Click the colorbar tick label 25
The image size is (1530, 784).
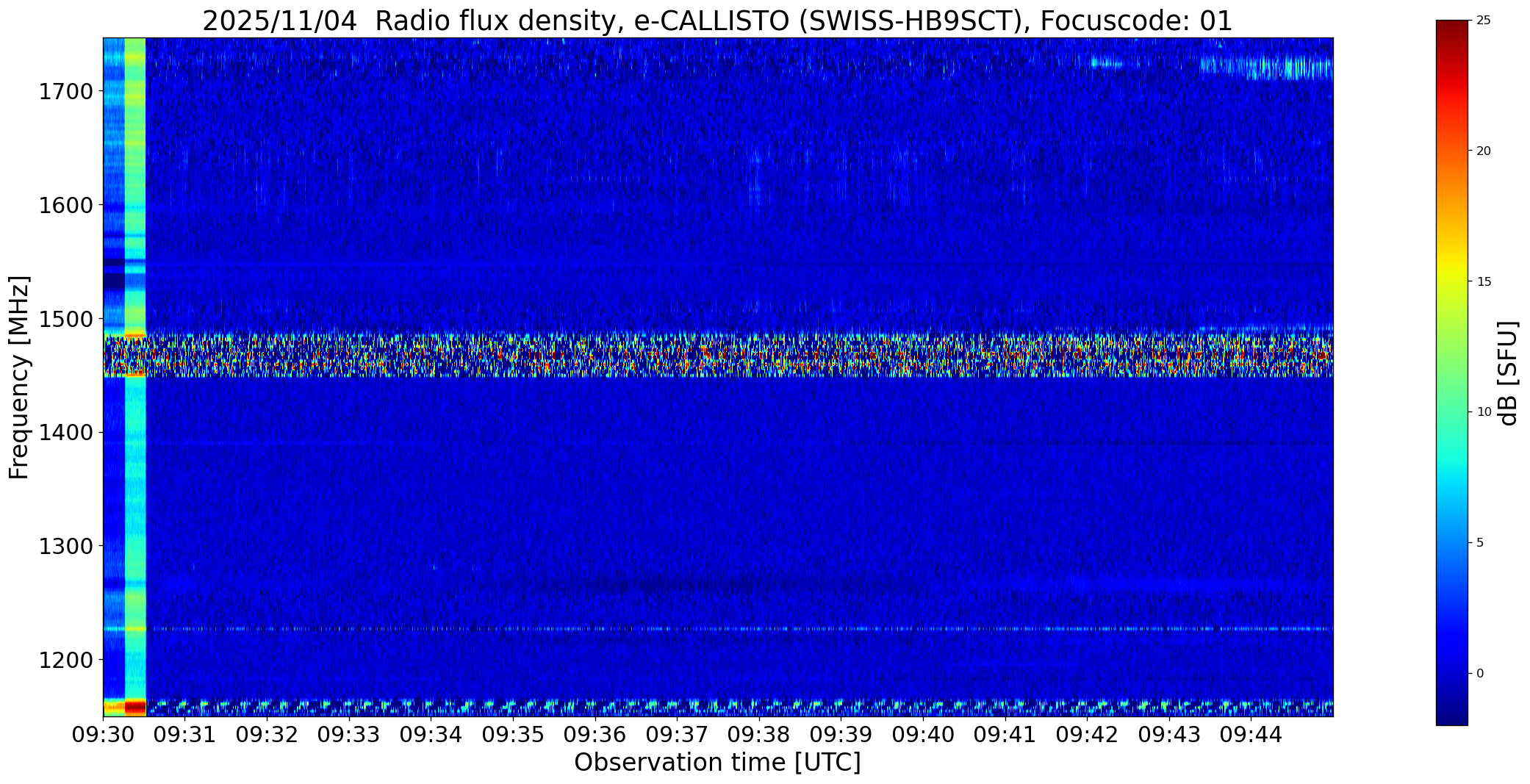click(x=1484, y=21)
